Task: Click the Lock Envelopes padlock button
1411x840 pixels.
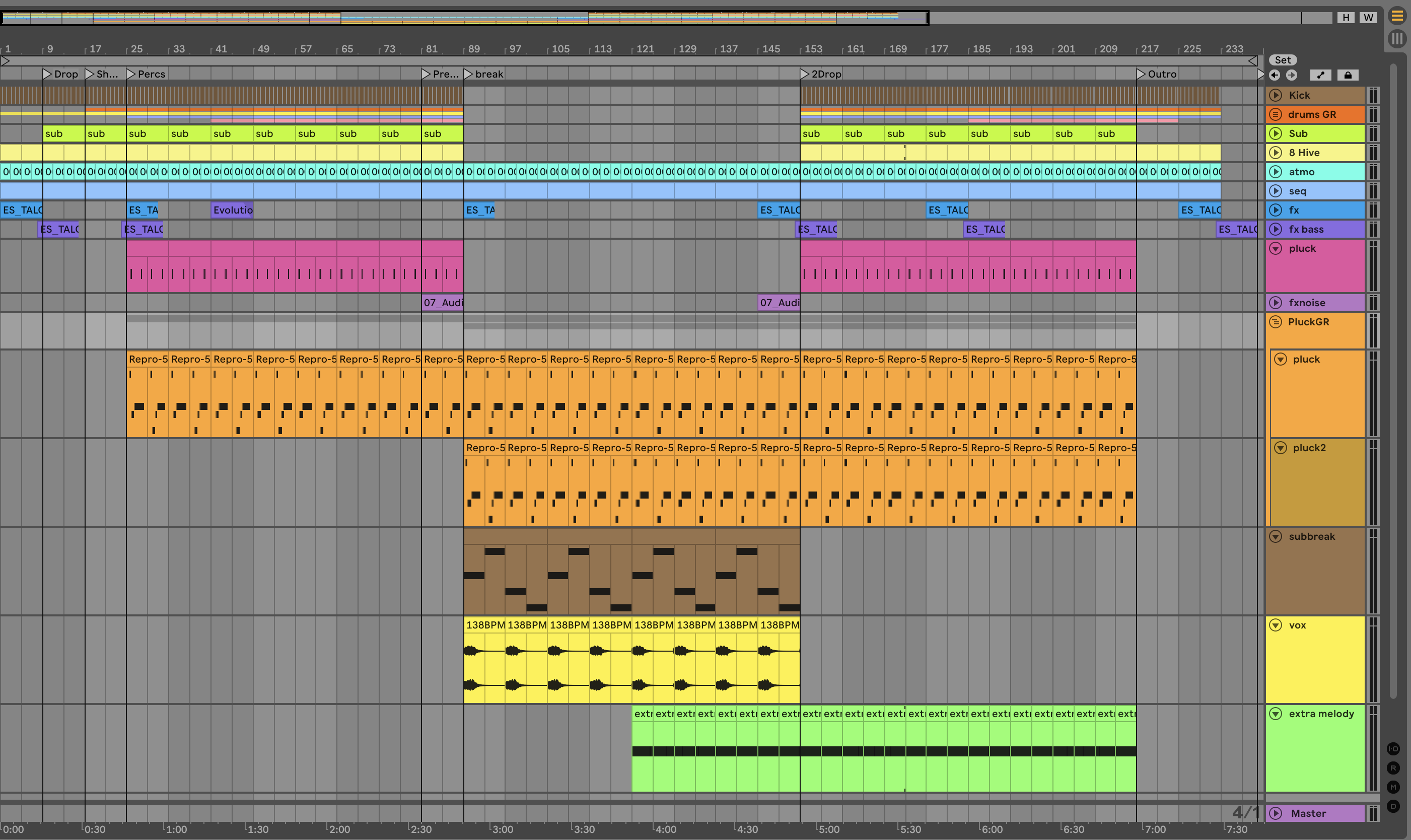Action: pyautogui.click(x=1348, y=75)
